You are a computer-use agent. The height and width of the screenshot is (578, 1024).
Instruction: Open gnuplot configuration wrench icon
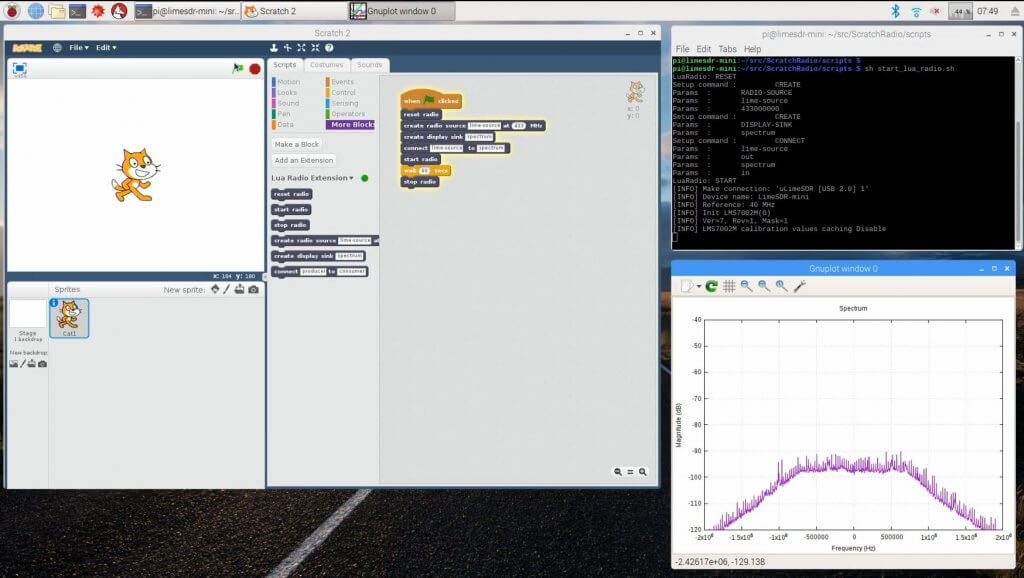click(799, 286)
